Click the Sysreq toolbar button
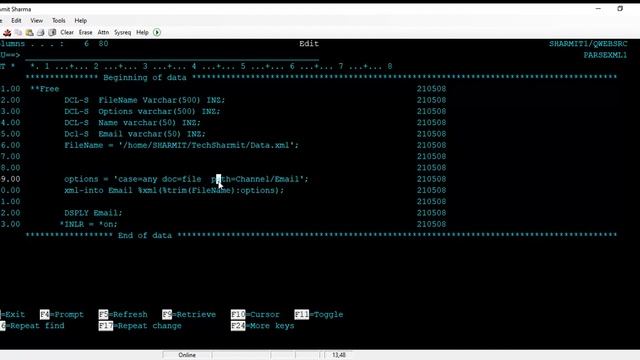640x360 pixels. [x=122, y=32]
